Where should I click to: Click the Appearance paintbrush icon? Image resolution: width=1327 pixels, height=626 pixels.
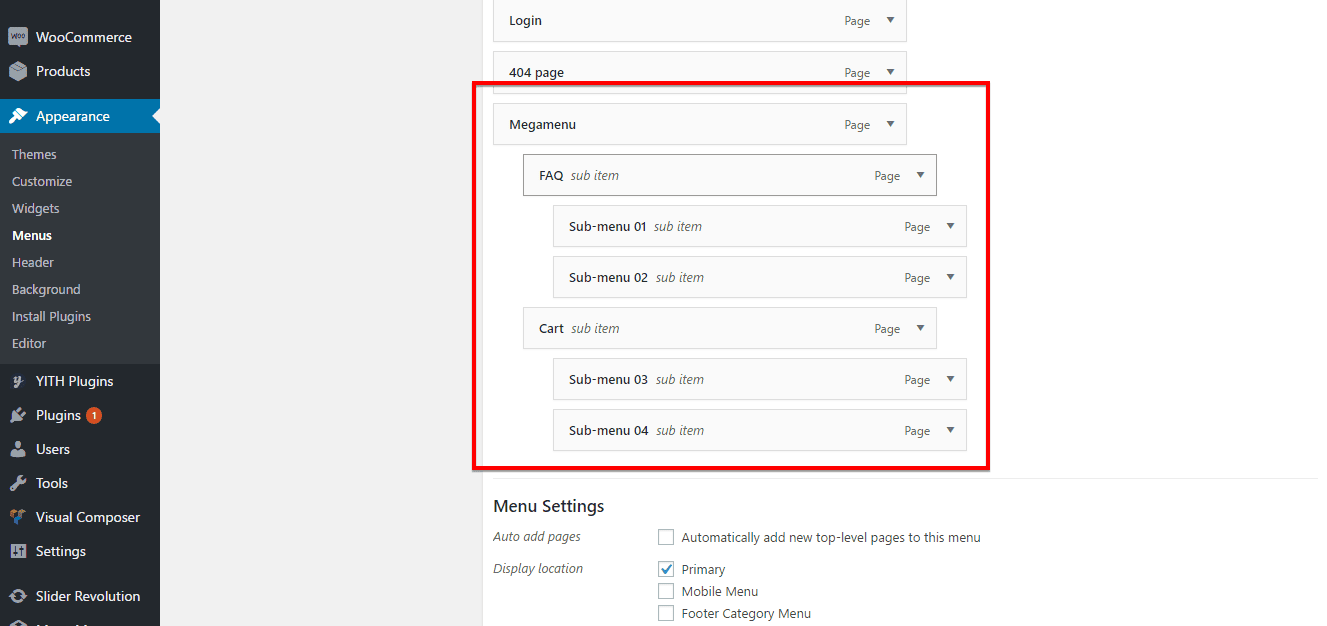(x=18, y=116)
